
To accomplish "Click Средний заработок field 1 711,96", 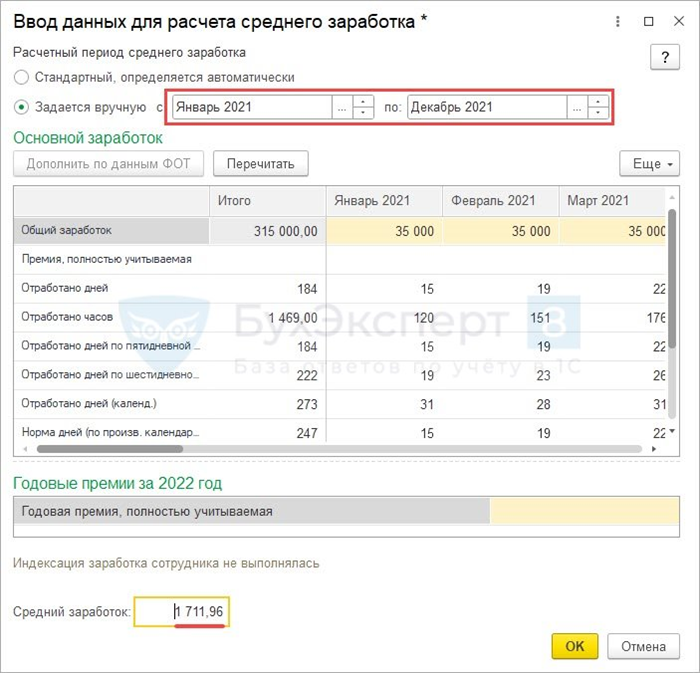I will click(182, 611).
